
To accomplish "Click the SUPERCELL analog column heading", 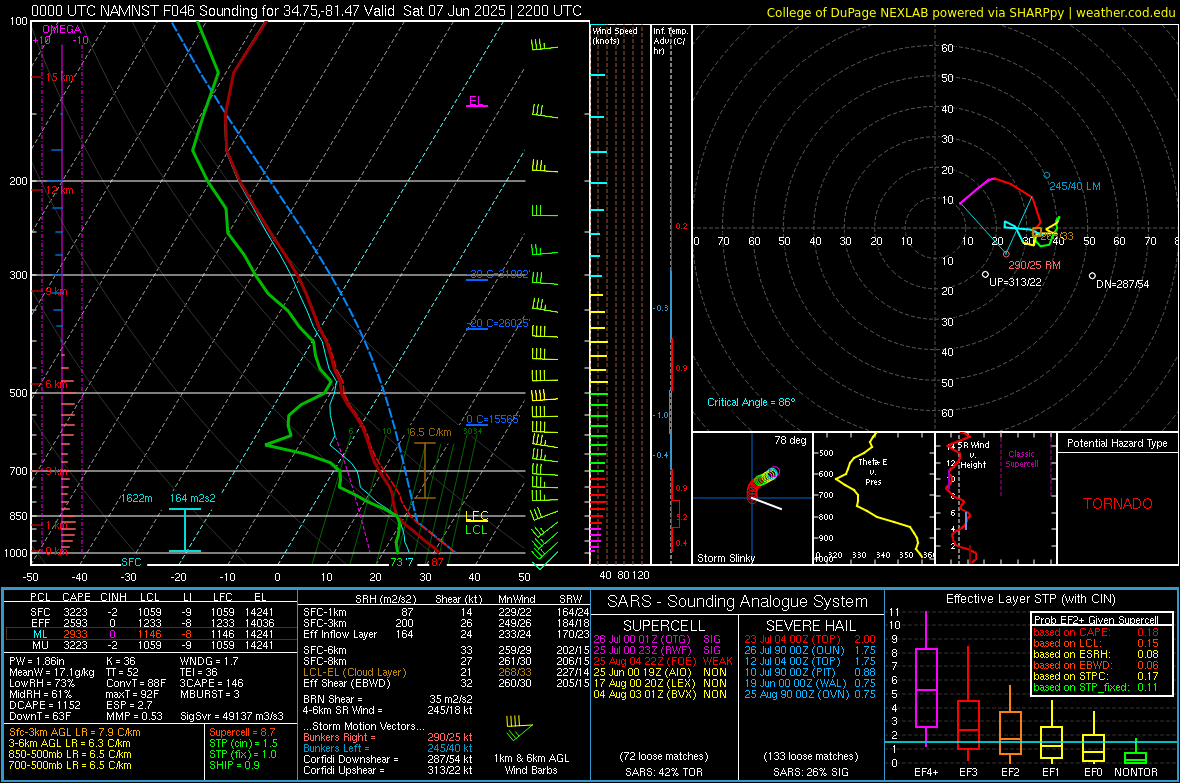I will (664, 626).
